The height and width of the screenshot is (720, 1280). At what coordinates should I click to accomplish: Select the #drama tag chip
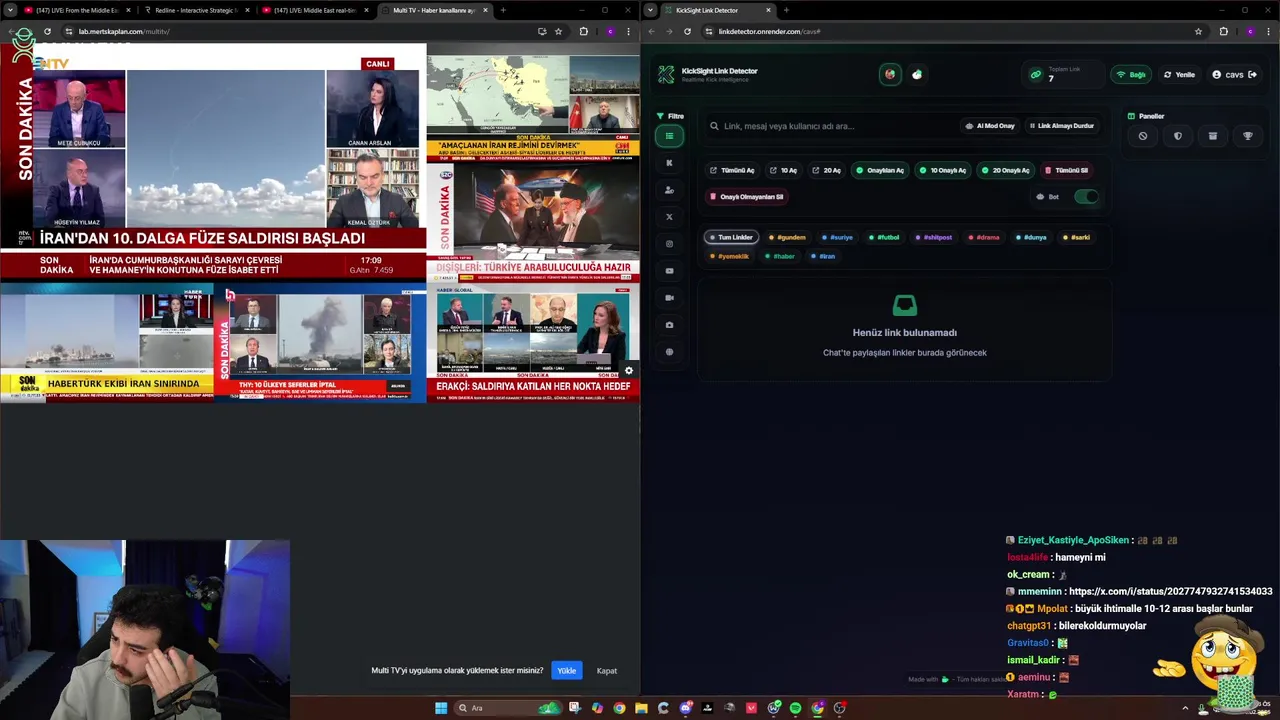point(984,237)
